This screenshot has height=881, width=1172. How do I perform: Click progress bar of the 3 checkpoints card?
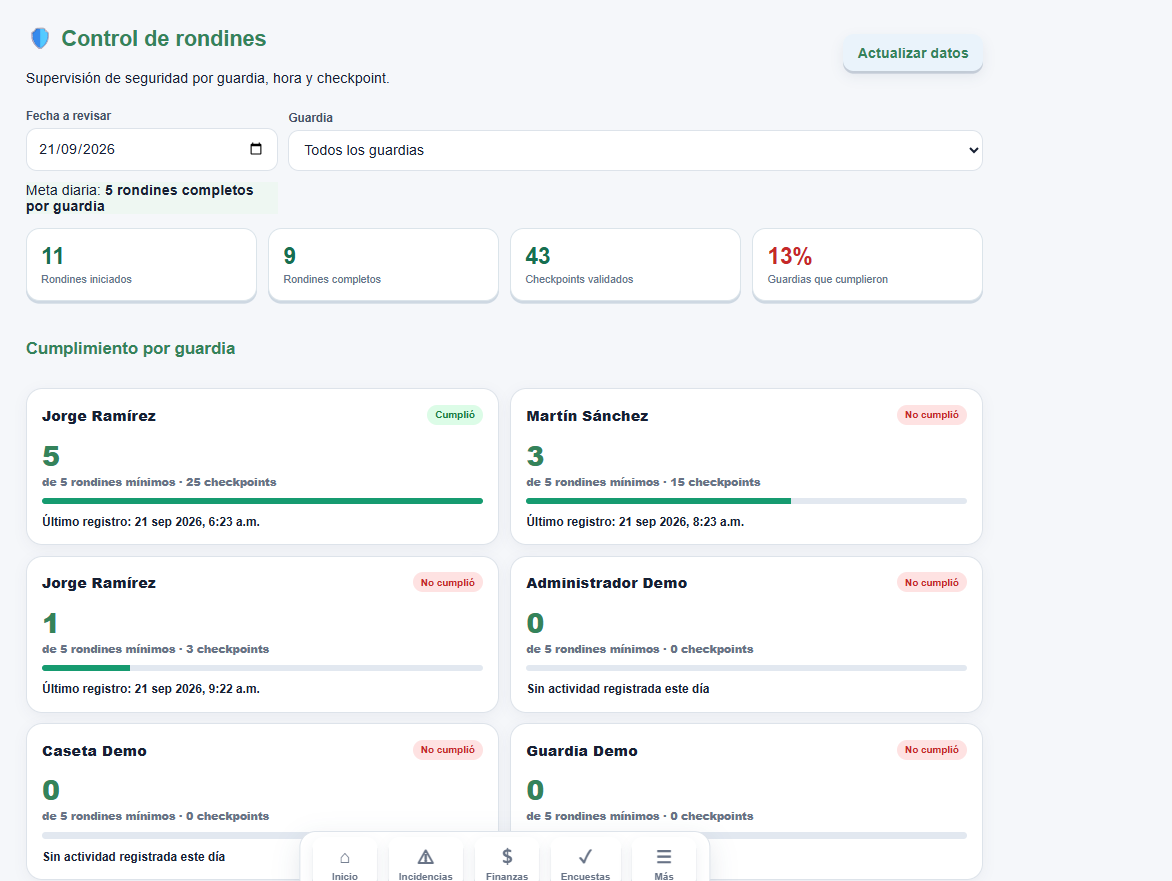pos(262,668)
